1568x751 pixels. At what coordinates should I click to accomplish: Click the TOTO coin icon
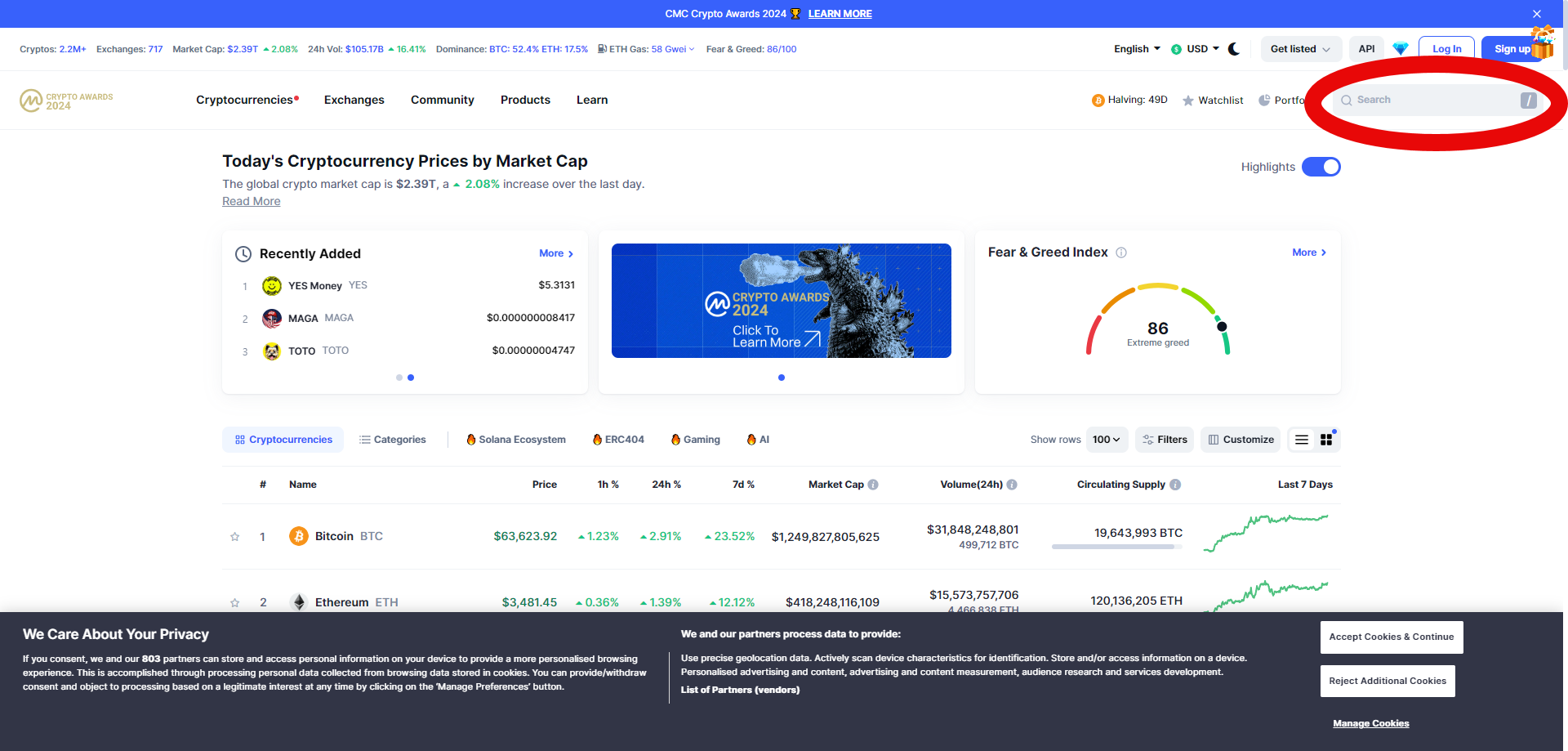[x=272, y=351]
